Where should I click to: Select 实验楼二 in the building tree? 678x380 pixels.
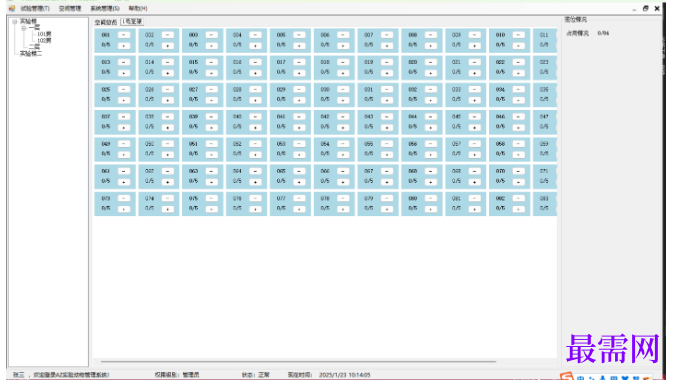[31, 54]
